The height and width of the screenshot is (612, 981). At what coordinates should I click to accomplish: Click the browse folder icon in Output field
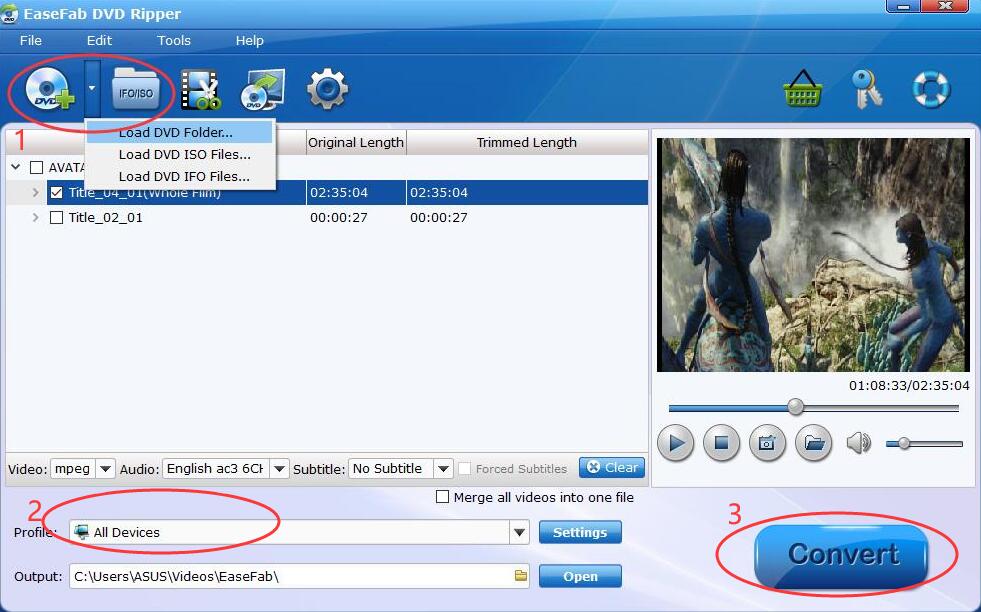point(521,576)
